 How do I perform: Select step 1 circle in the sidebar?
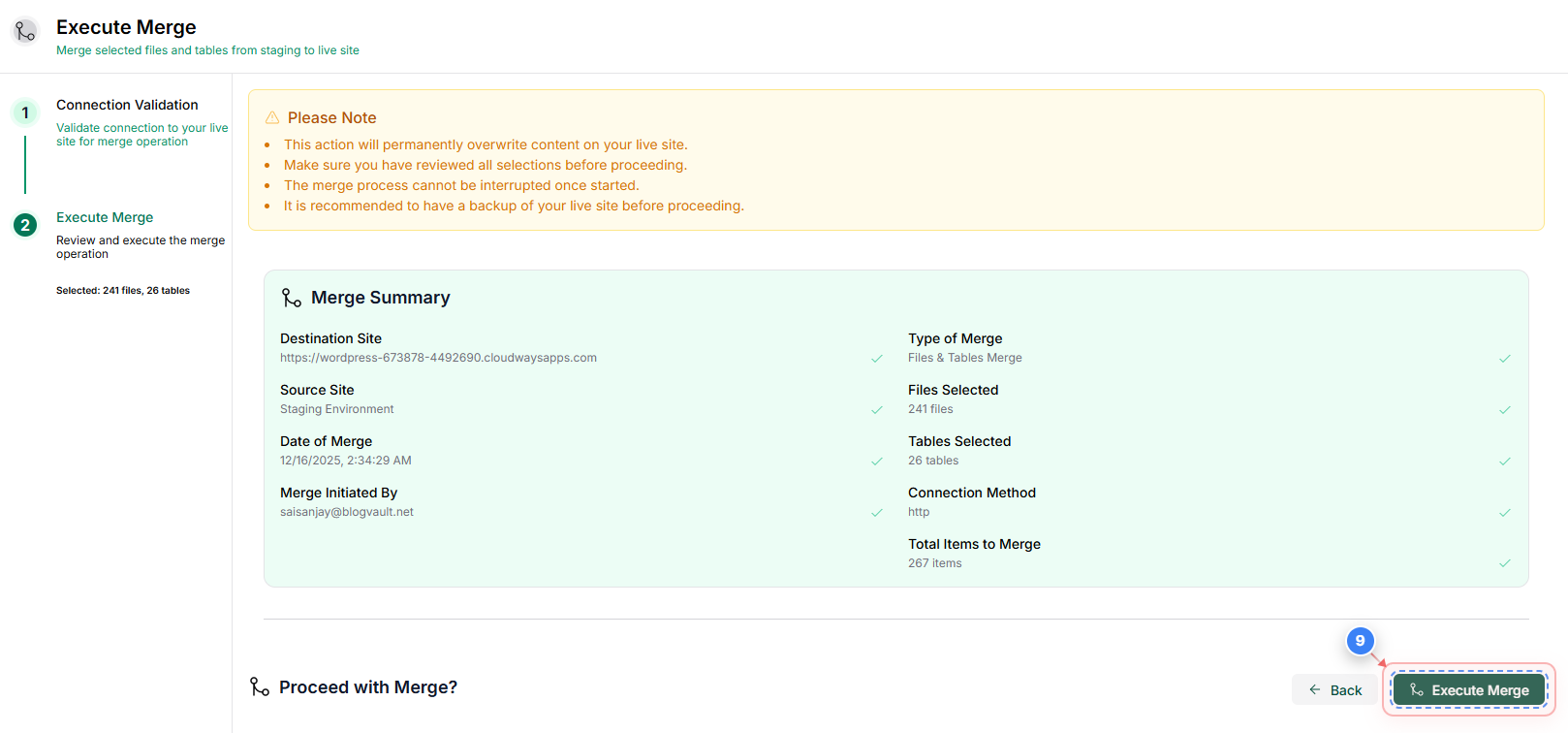[25, 112]
